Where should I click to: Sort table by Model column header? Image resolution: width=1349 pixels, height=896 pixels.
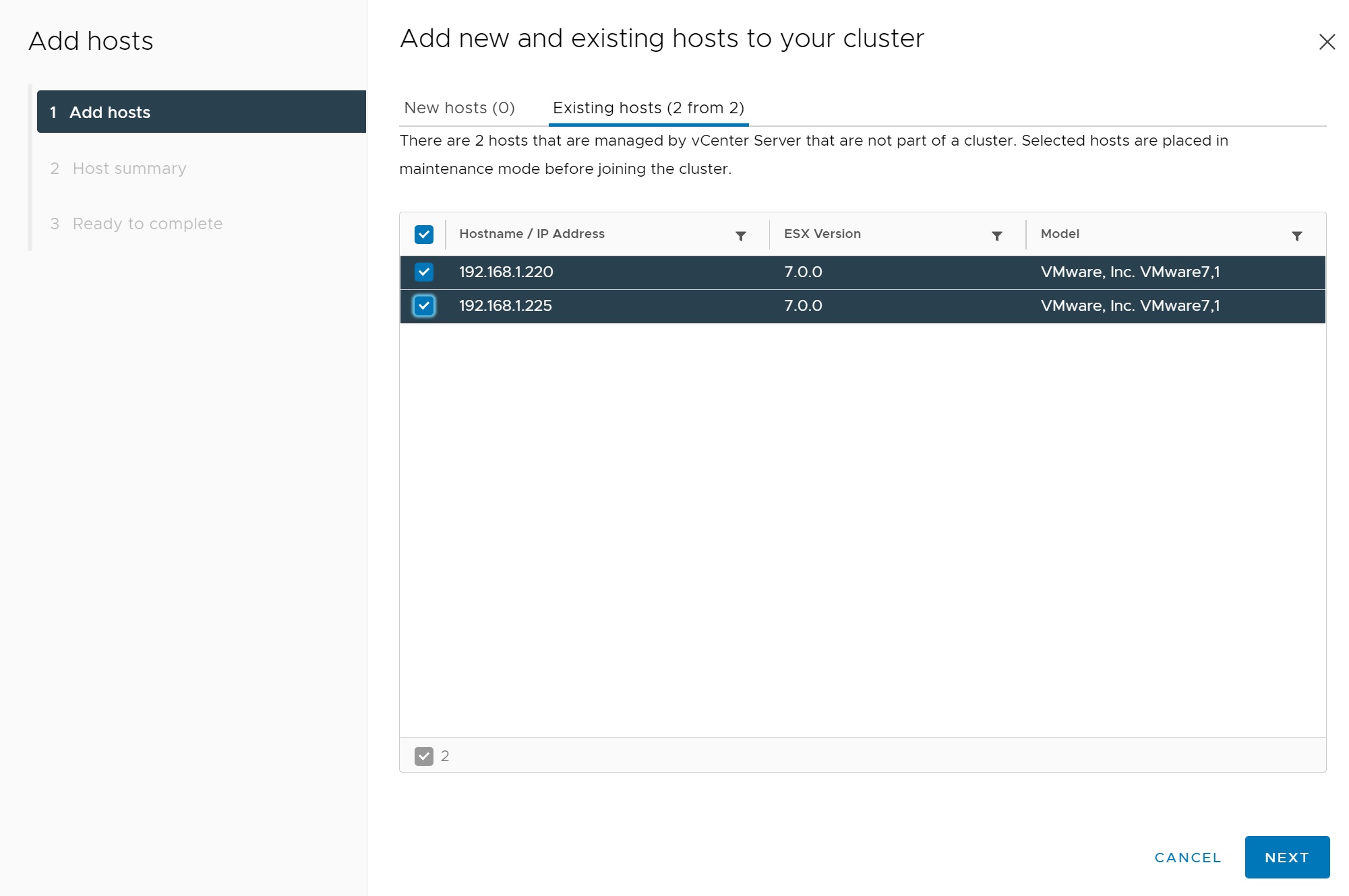point(1060,234)
